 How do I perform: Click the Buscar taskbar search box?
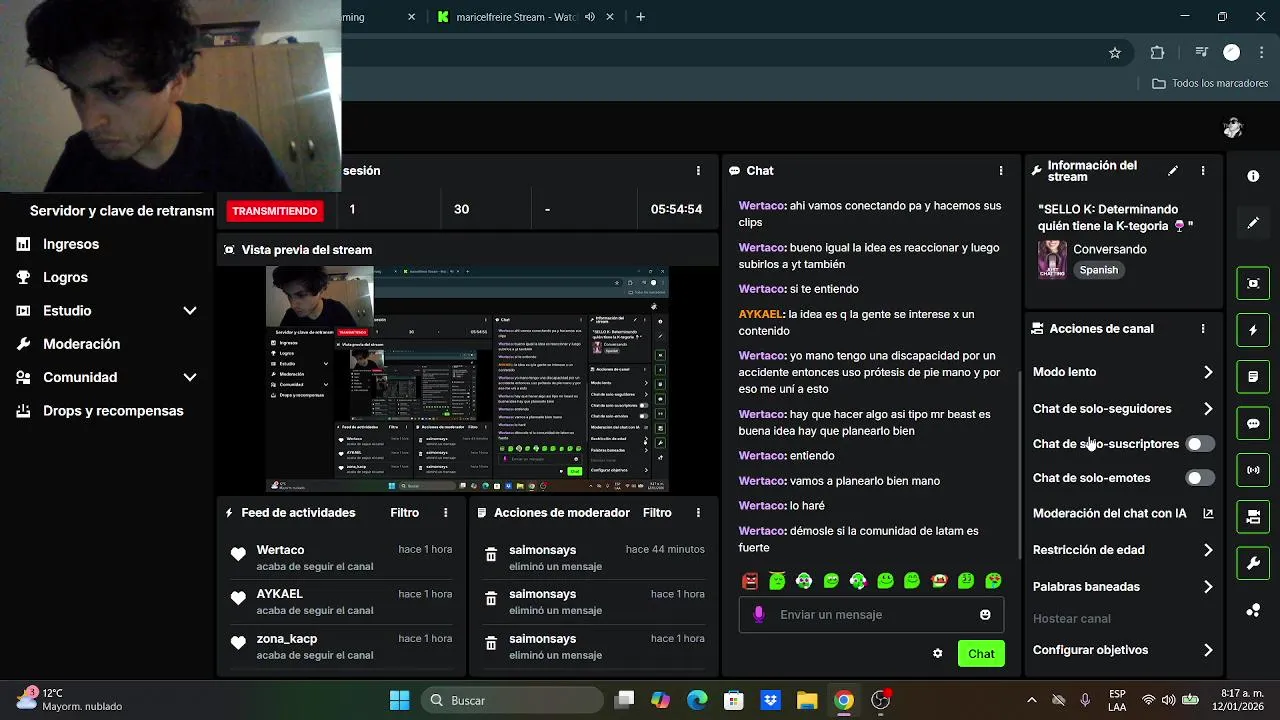[512, 700]
